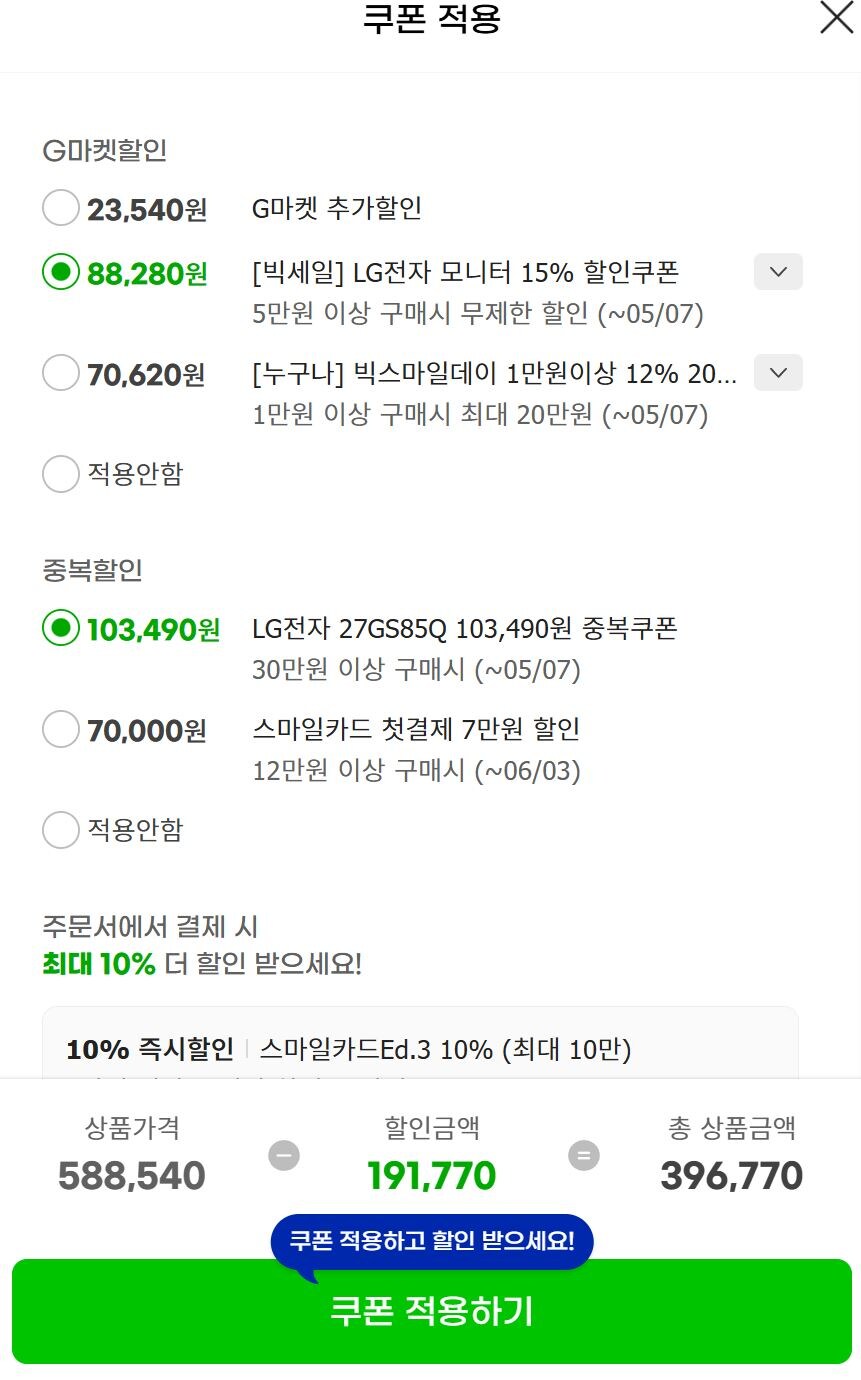Expand details of the LG전자 모니터 15% coupon
Viewport: 861px width, 1380px height.
click(778, 272)
